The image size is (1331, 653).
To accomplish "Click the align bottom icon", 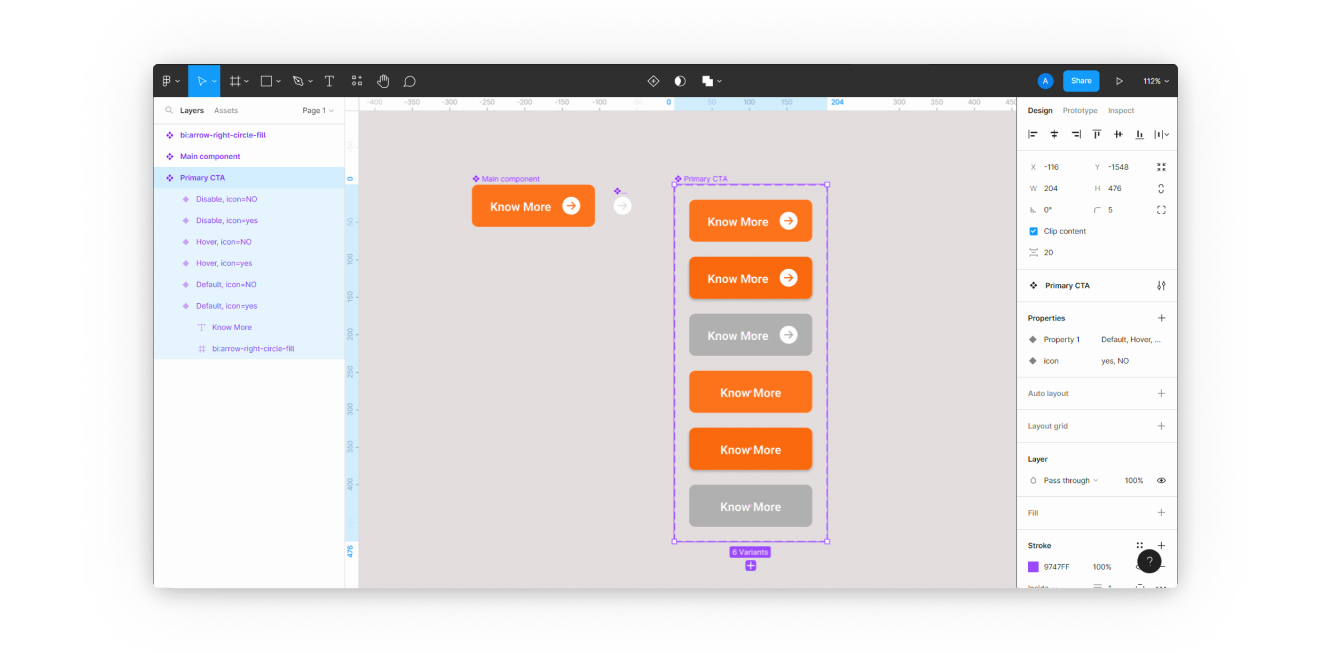I will 1139,134.
